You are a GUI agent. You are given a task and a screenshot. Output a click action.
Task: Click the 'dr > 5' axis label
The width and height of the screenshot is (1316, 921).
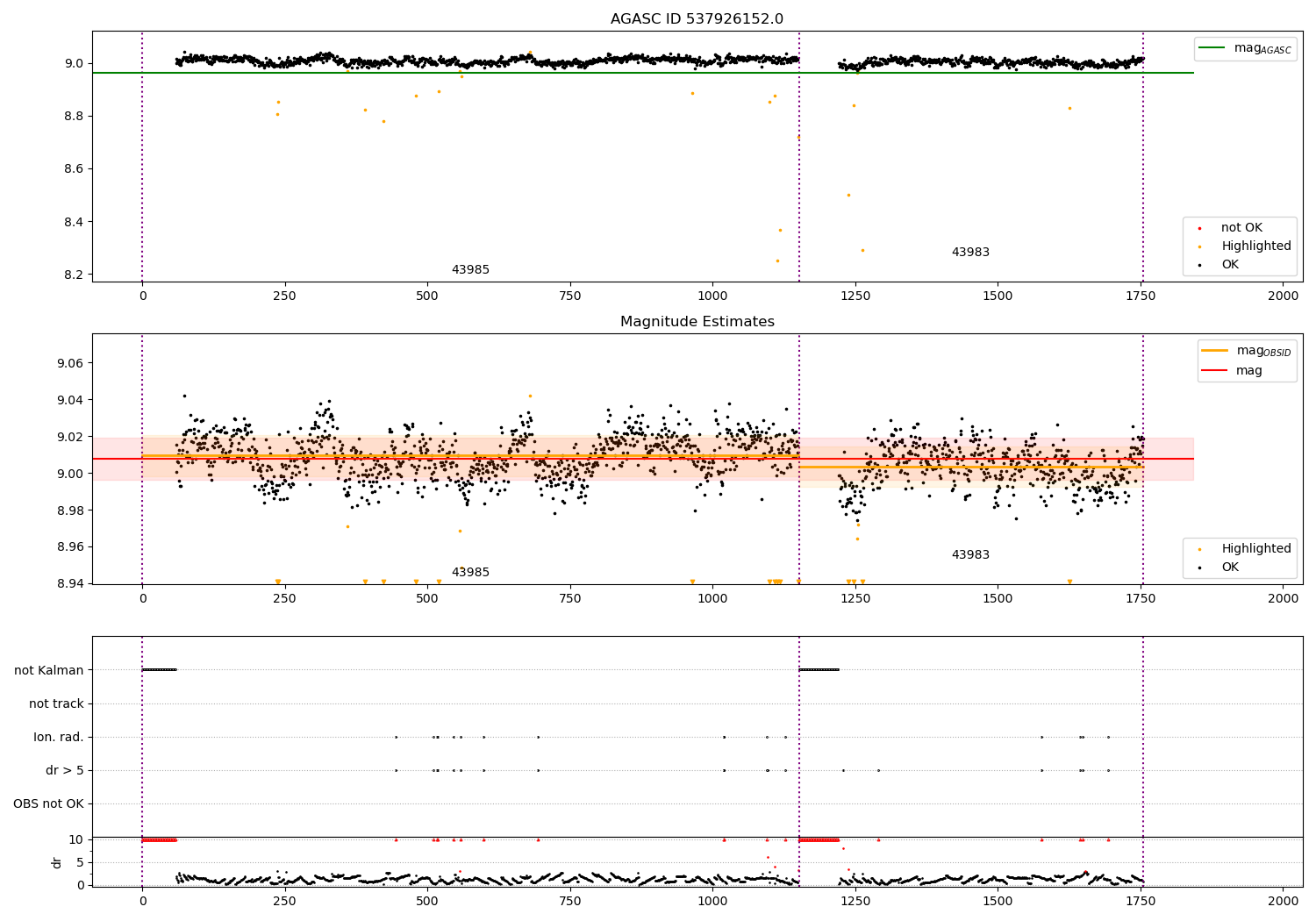click(x=65, y=770)
